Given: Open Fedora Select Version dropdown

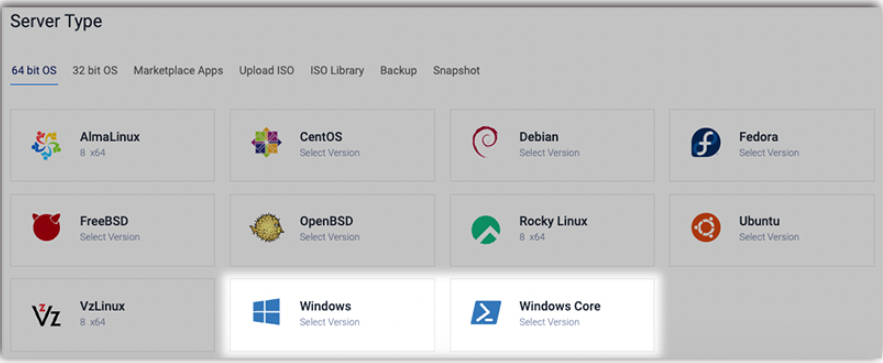Looking at the screenshot, I should click(769, 153).
